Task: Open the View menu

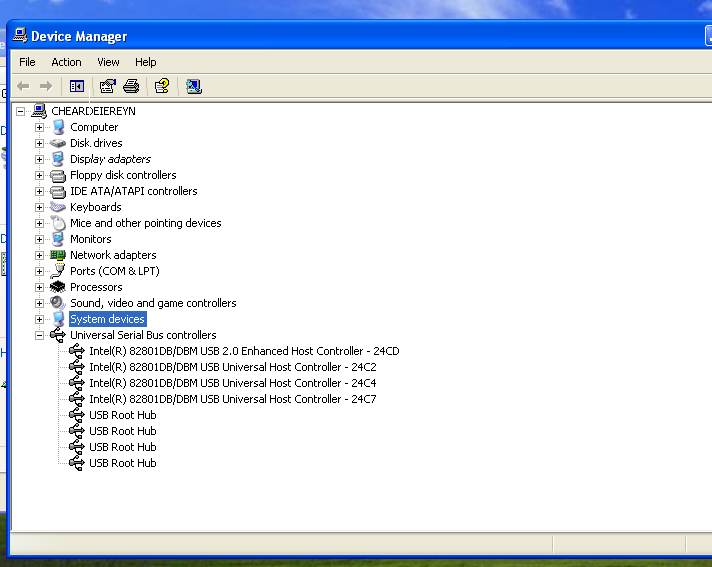Action: click(108, 62)
